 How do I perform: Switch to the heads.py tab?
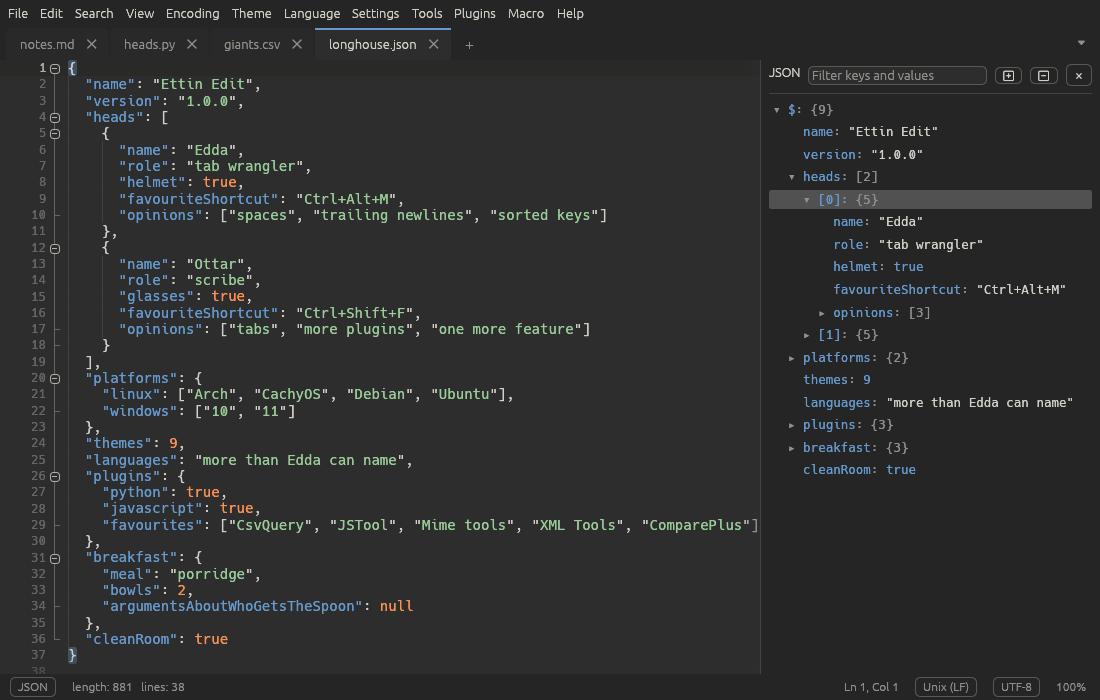[x=149, y=44]
